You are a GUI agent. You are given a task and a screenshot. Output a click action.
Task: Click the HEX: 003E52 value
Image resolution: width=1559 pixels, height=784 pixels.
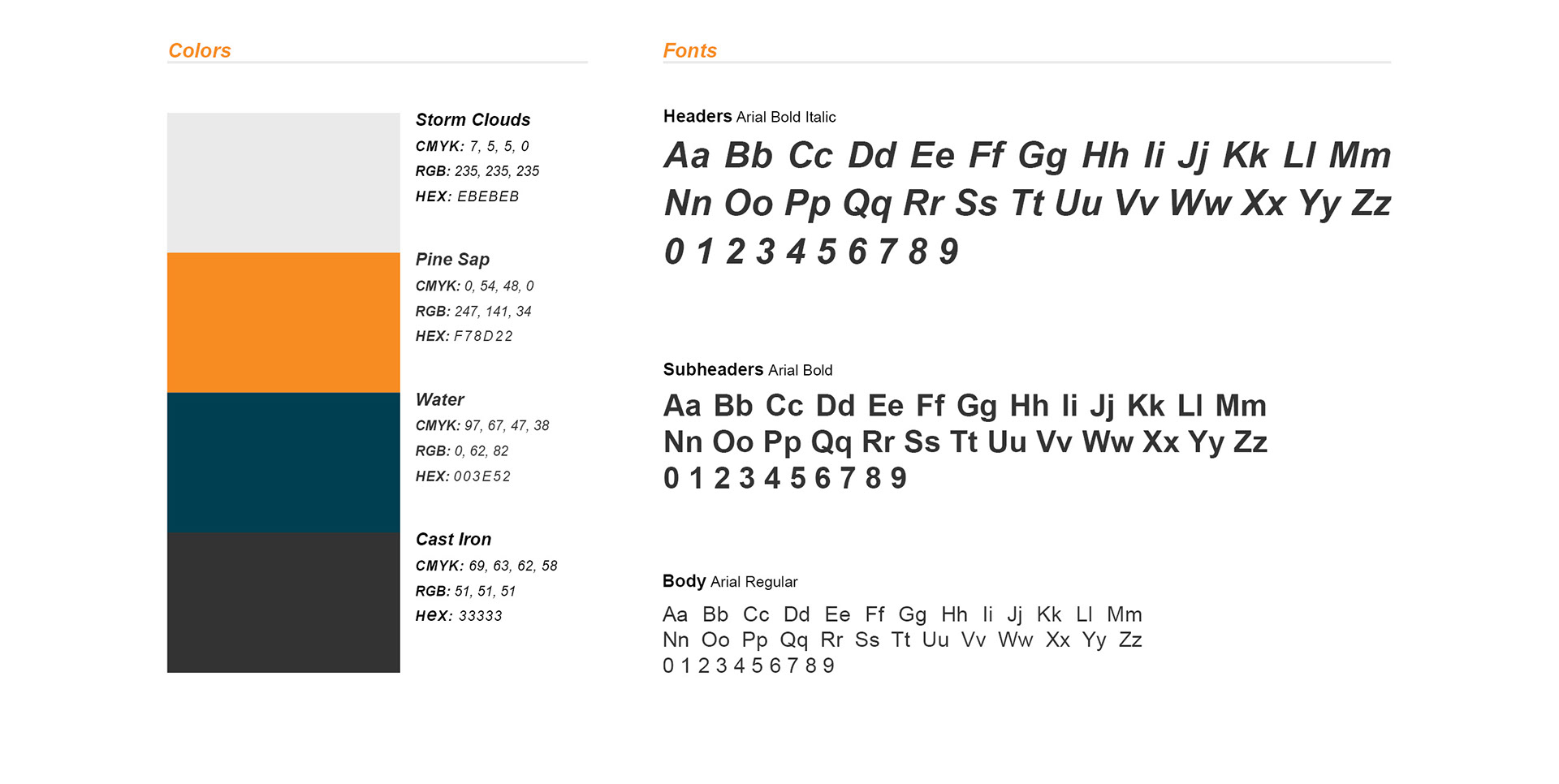(x=463, y=476)
